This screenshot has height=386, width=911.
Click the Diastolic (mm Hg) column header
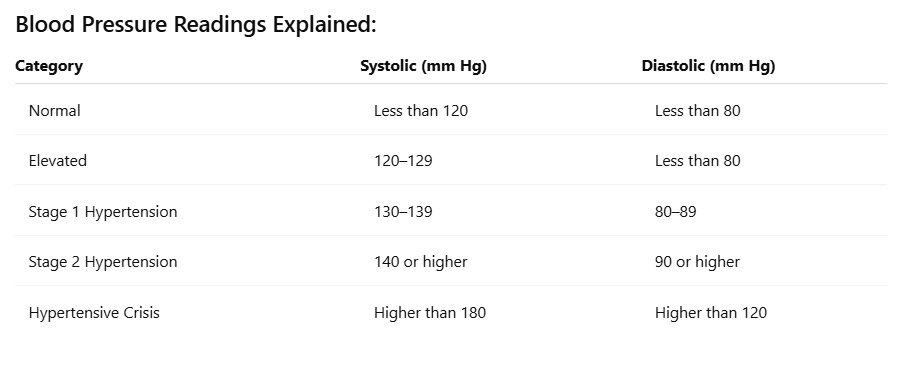708,66
